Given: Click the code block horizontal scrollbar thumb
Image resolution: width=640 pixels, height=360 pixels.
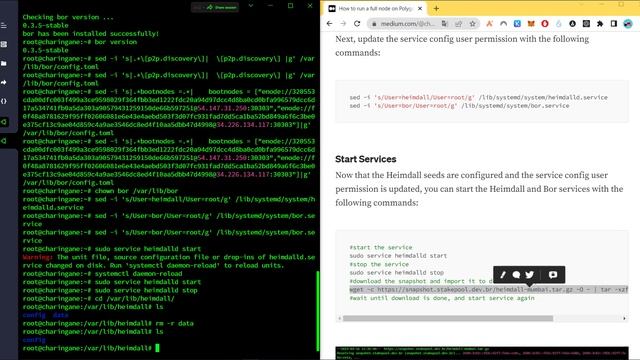Looking at the screenshot, I should point(448,318).
